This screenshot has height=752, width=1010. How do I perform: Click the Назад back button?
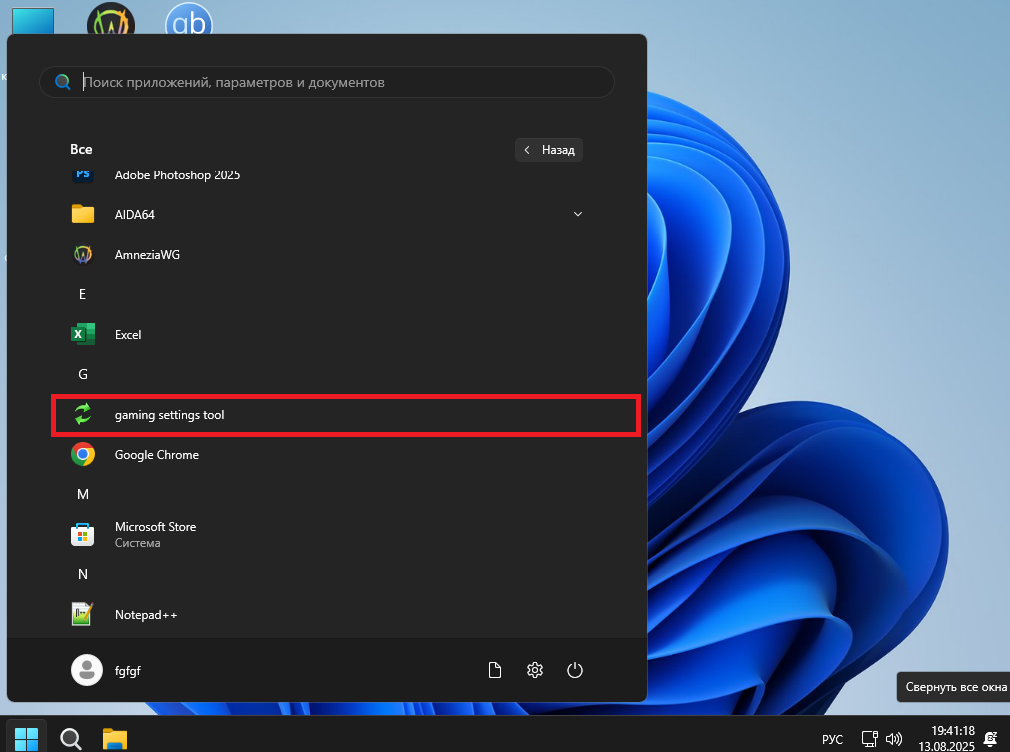pos(549,150)
